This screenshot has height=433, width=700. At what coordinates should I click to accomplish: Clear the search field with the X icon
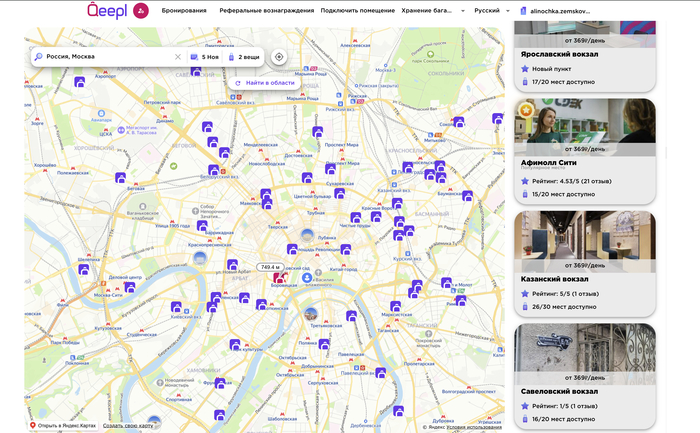tap(178, 57)
